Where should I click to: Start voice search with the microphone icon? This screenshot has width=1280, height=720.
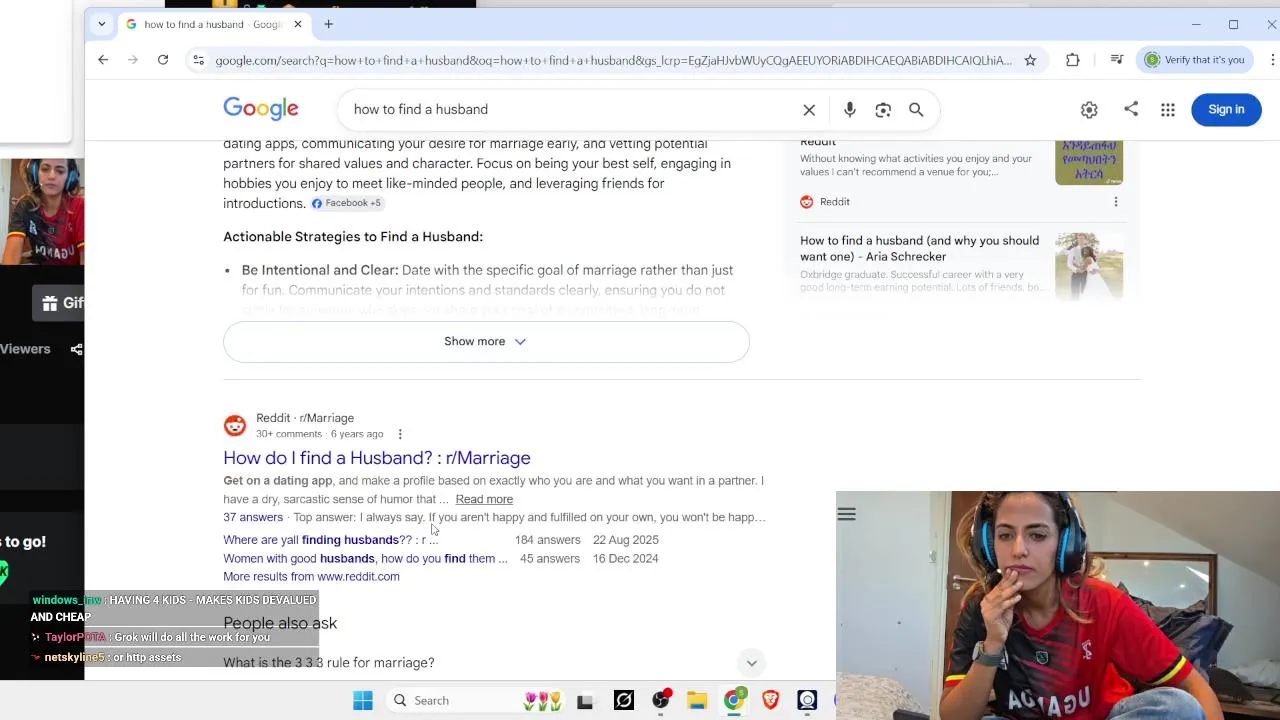[x=849, y=110]
